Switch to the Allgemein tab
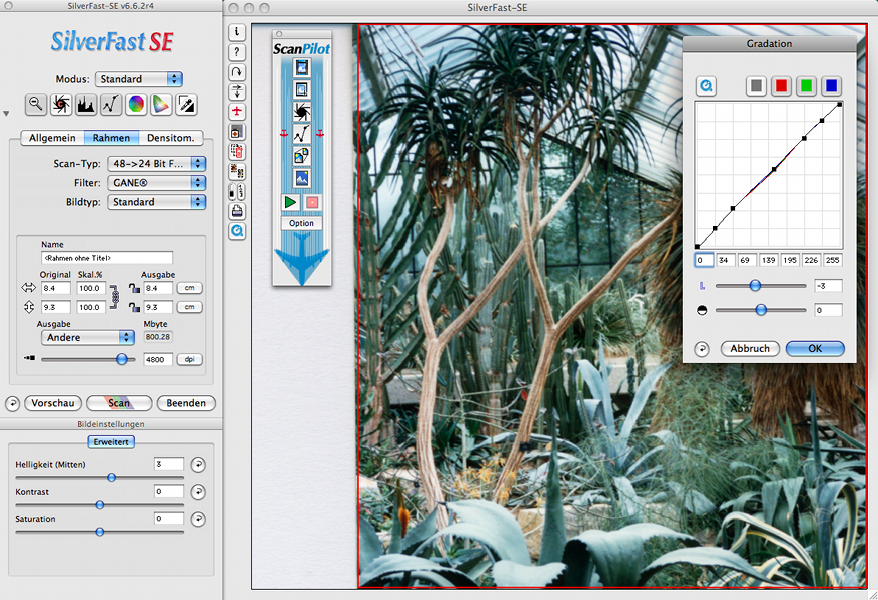This screenshot has width=878, height=600. (x=53, y=138)
